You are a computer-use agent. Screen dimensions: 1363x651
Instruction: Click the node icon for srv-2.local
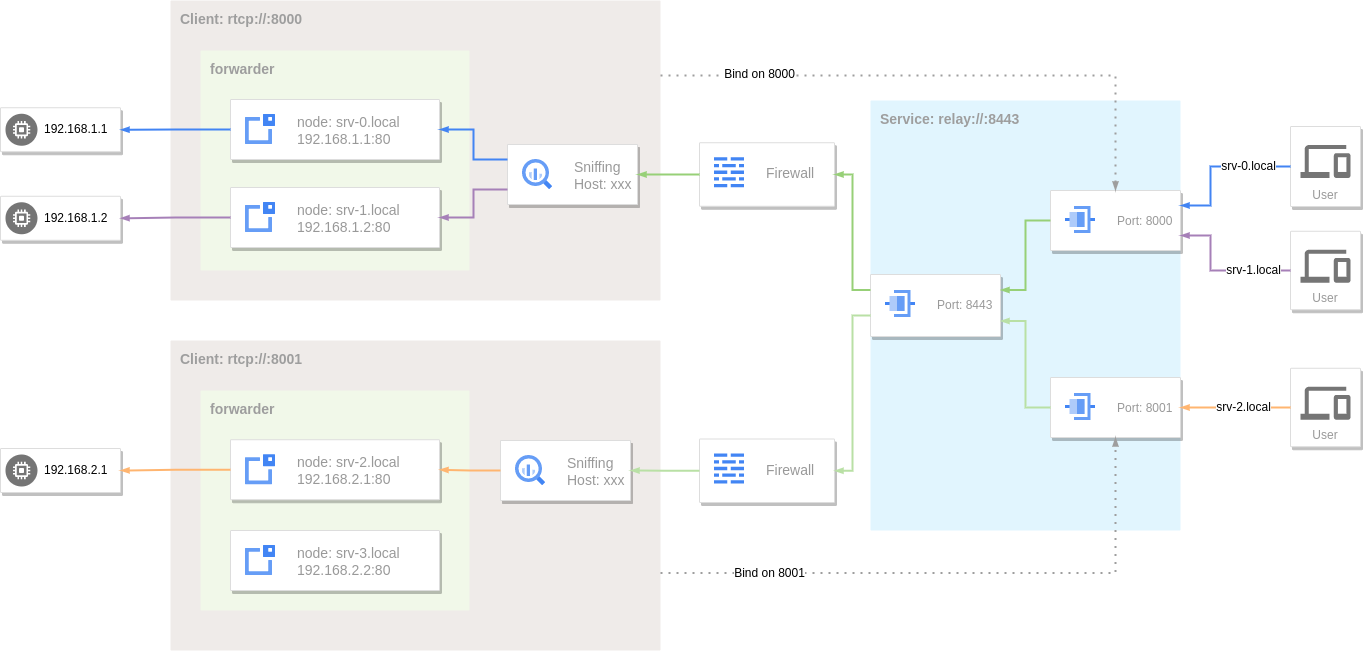tap(258, 470)
